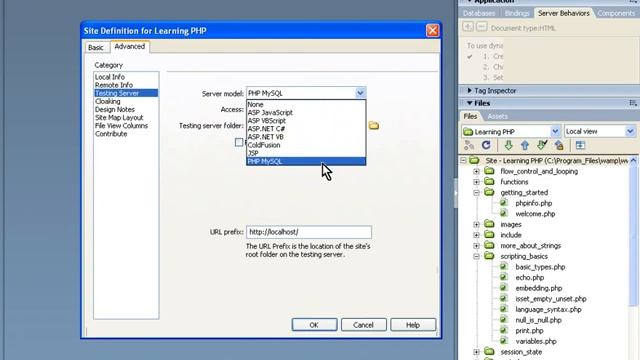The width and height of the screenshot is (640, 360).
Task: Open the Files panel options menu icon
Action: 633,103
